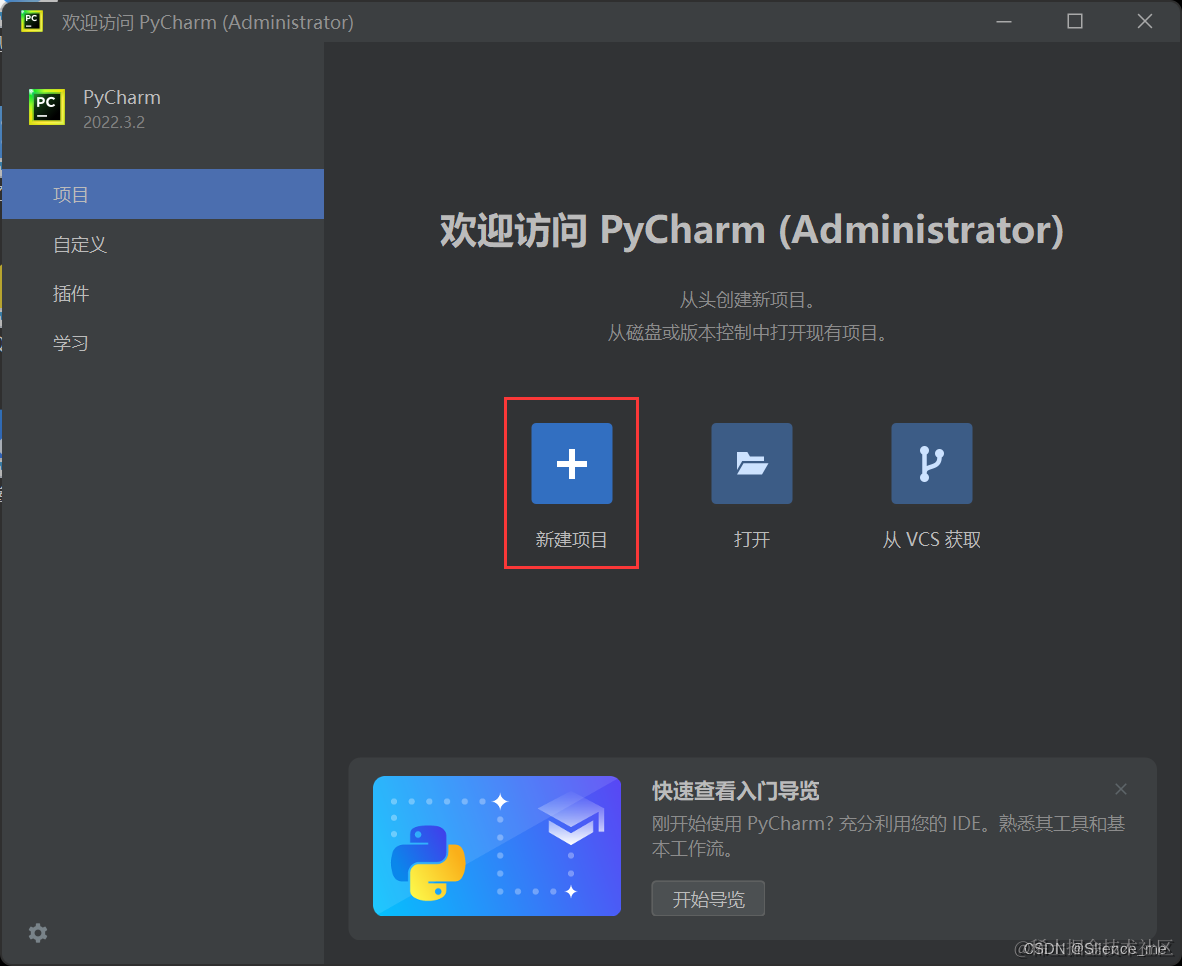1182x966 pixels.
Task: Click the Python logo in the tour banner
Action: pyautogui.click(x=432, y=858)
